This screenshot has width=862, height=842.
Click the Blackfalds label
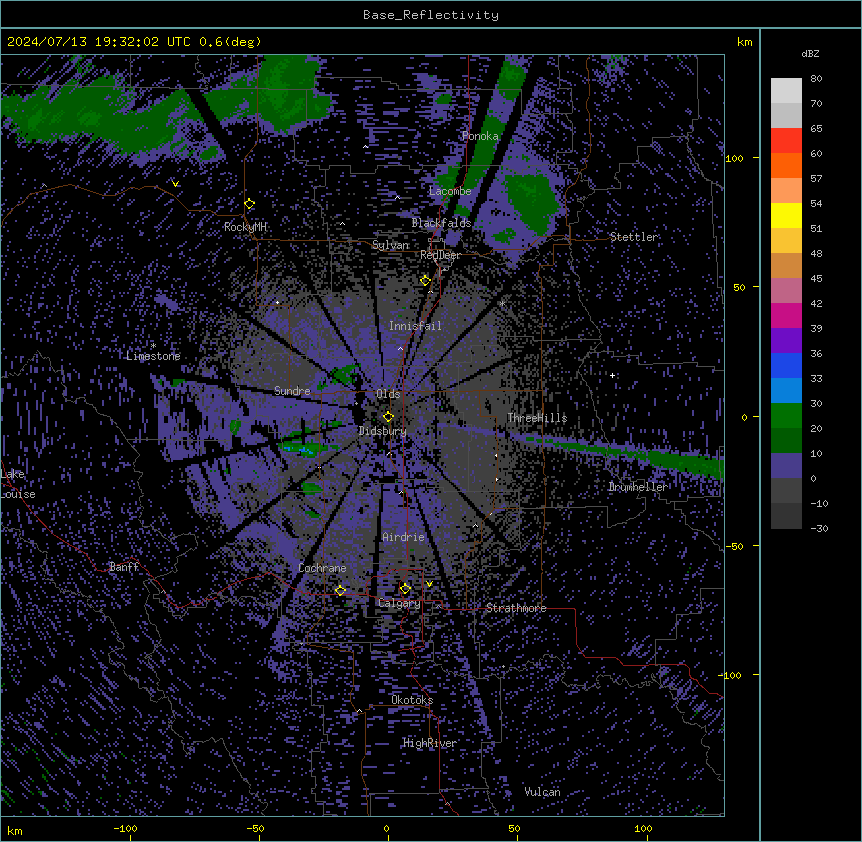[441, 223]
